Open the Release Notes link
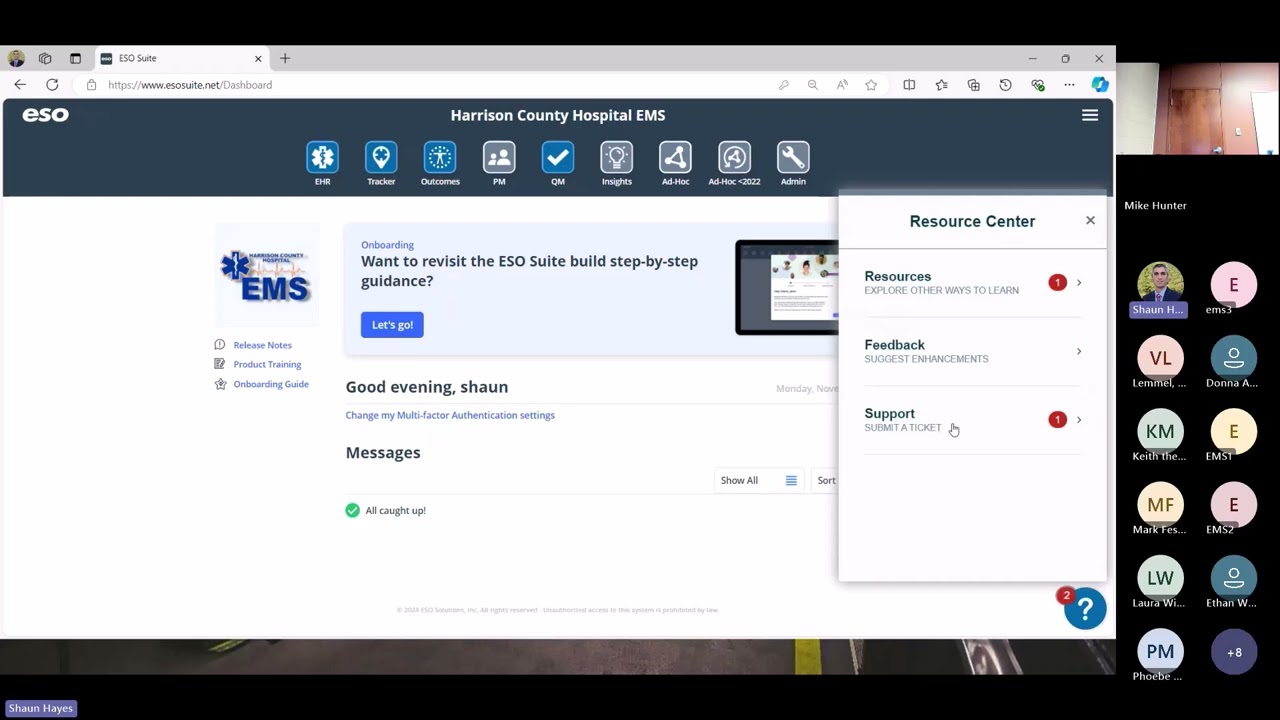The image size is (1280, 720). point(262,345)
